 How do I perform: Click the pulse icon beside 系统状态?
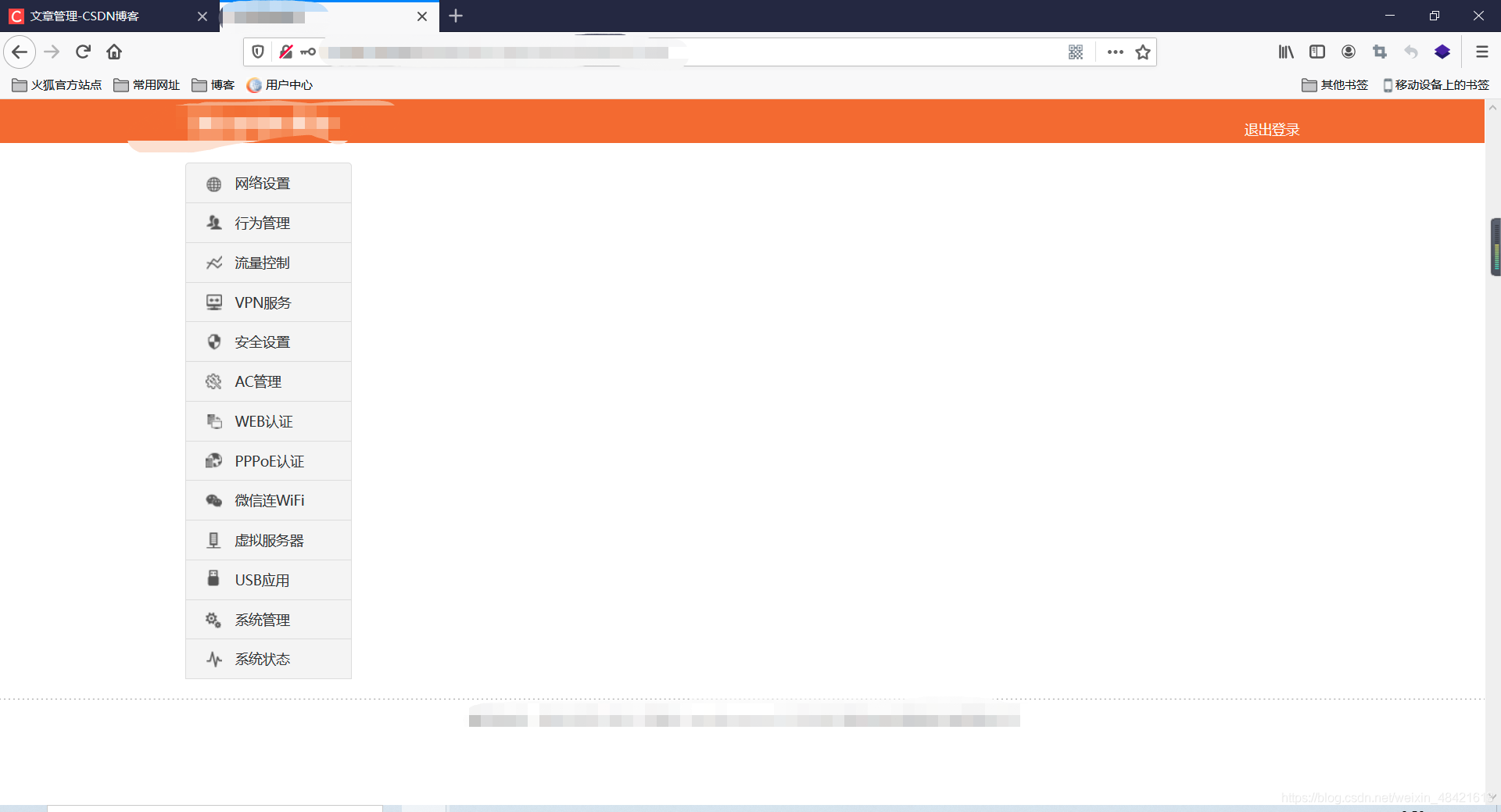click(214, 660)
